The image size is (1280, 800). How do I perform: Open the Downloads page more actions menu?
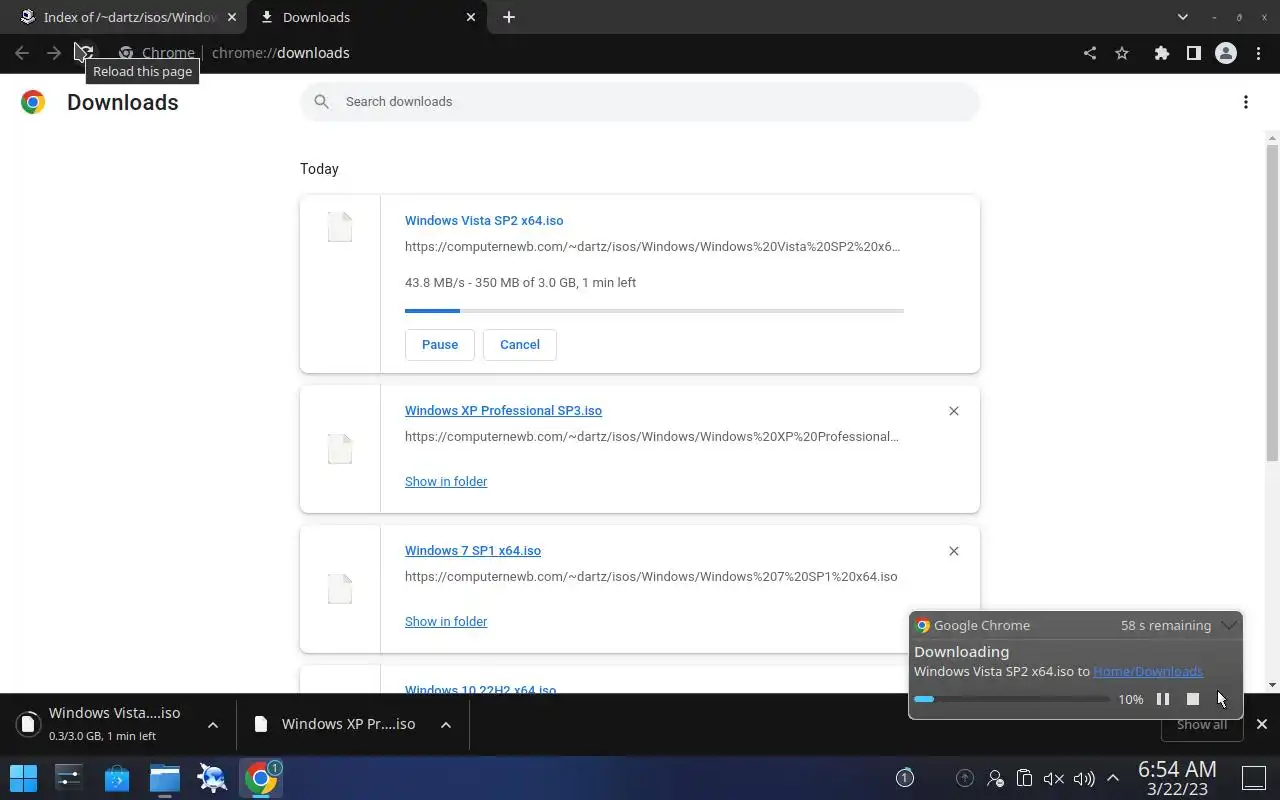pyautogui.click(x=1246, y=102)
